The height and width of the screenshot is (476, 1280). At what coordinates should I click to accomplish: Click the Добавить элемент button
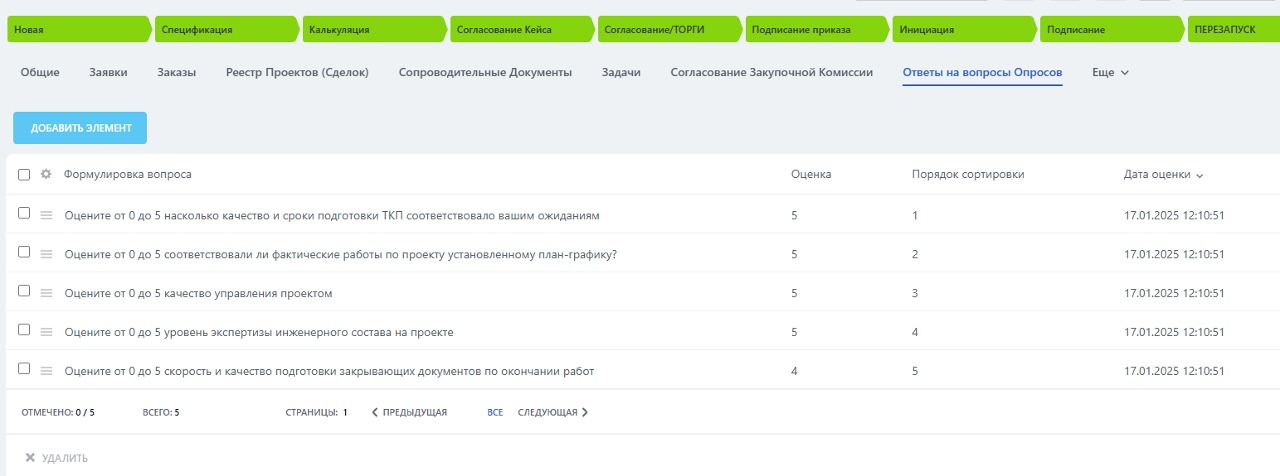[x=80, y=128]
